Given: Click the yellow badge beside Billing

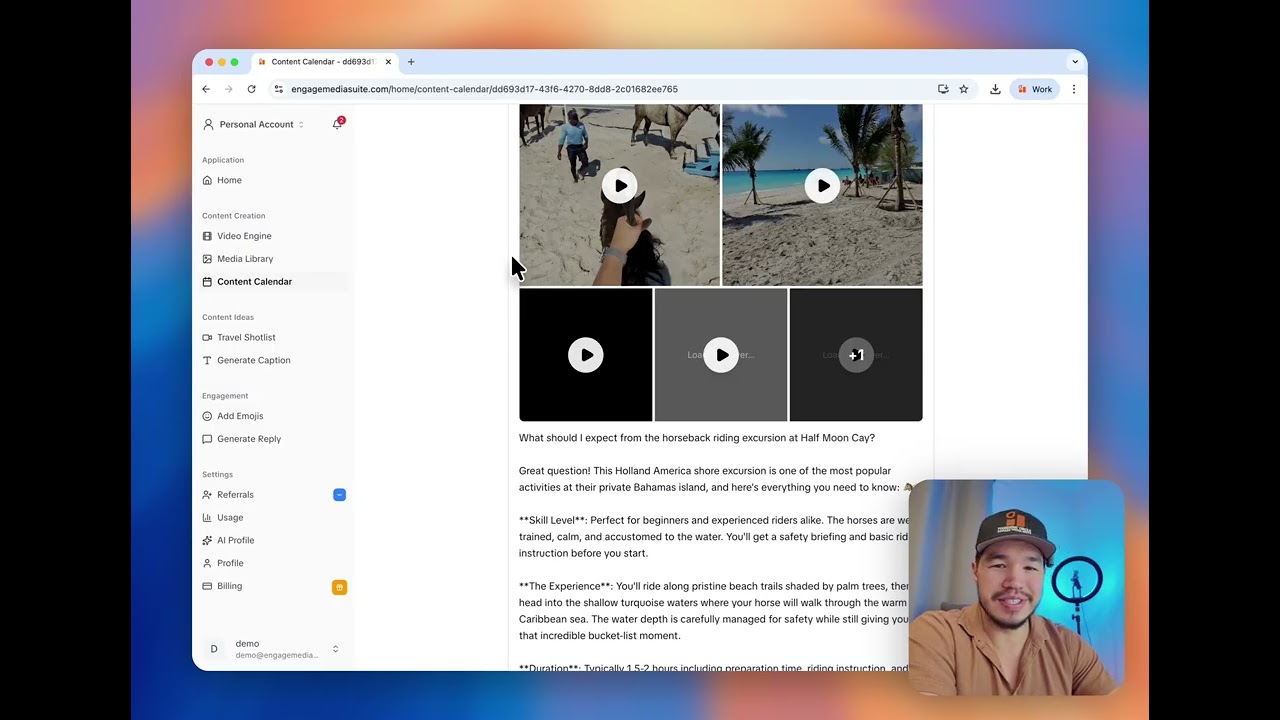Looking at the screenshot, I should pos(339,587).
